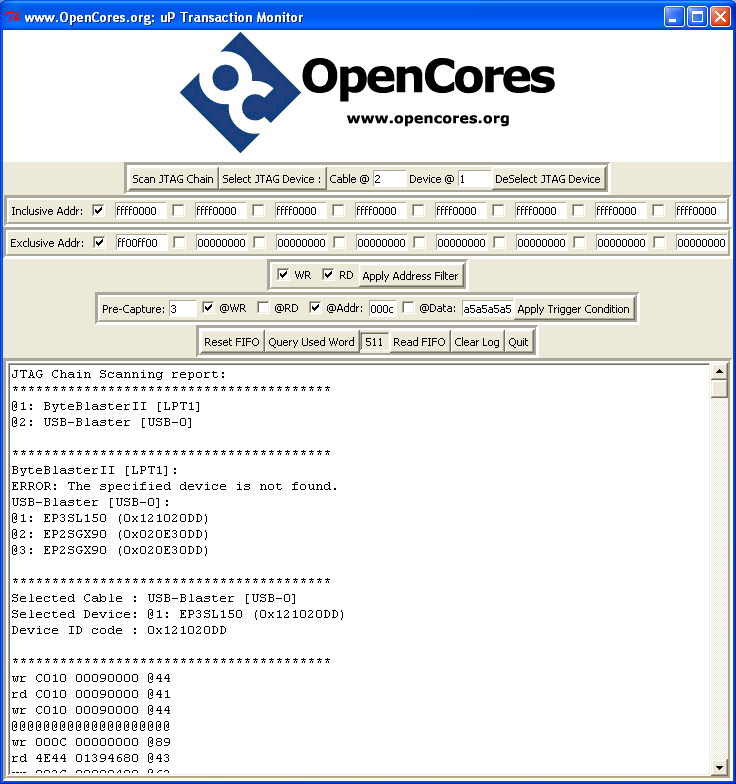Screen dimensions: 736x784
Task: Click DeSelect JTAG Device button
Action: pyautogui.click(x=547, y=179)
